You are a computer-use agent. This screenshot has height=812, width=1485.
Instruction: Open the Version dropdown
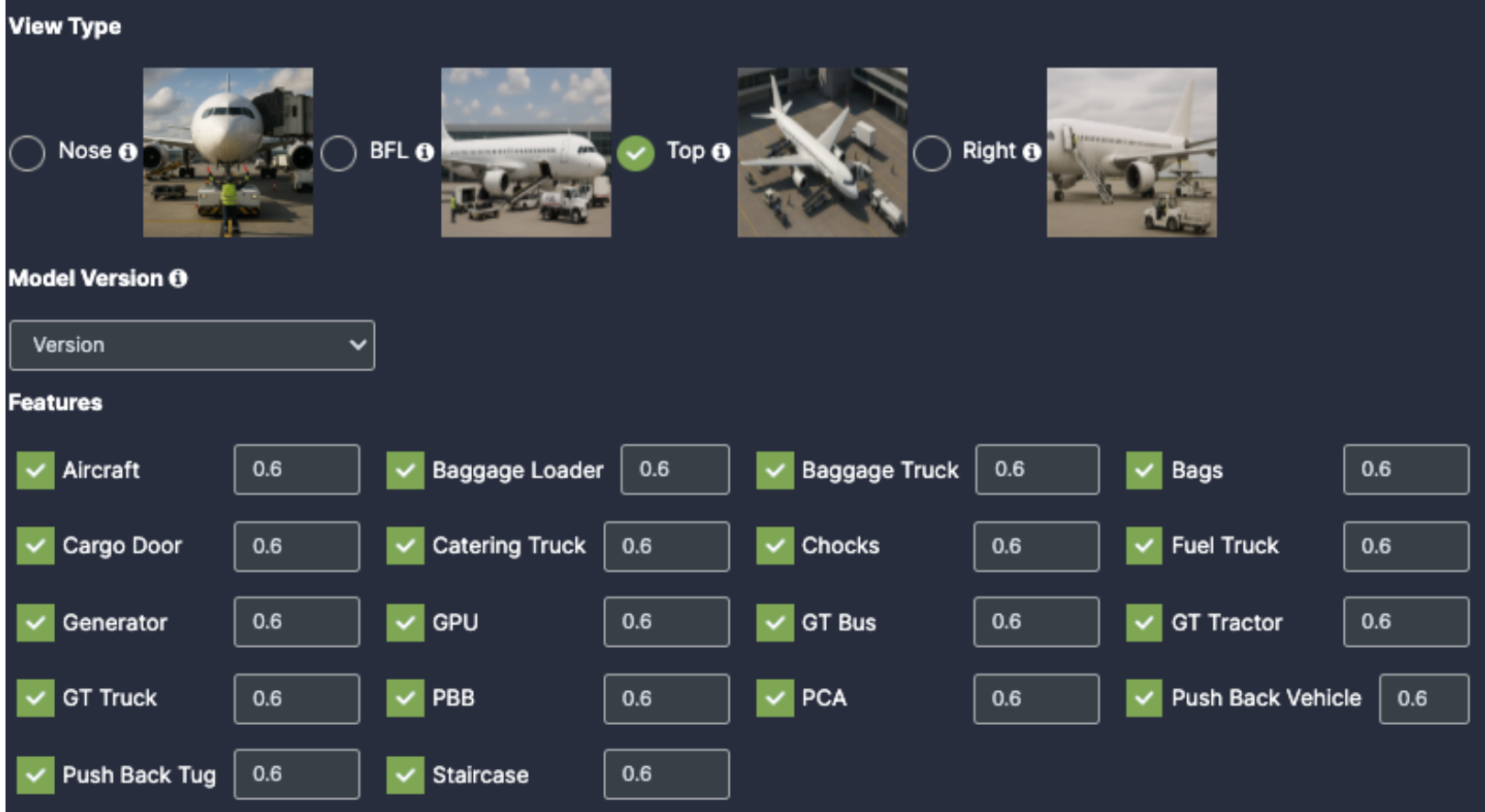coord(192,346)
